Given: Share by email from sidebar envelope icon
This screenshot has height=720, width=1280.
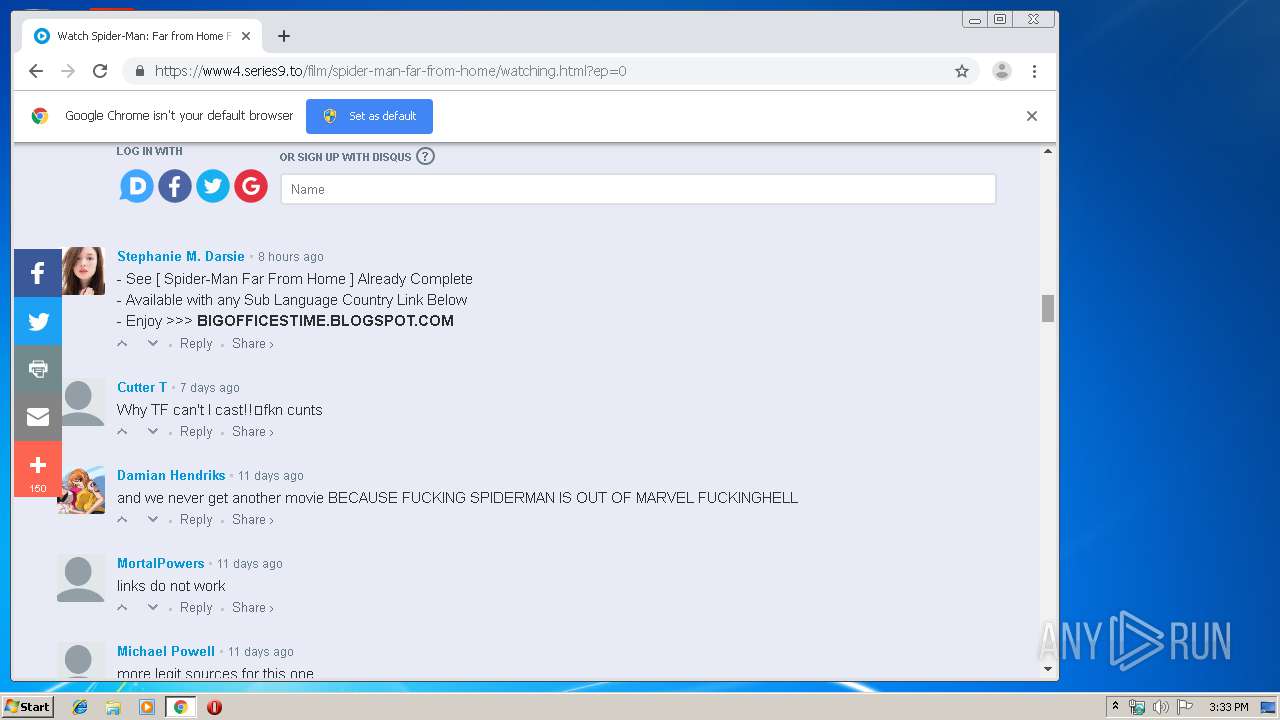Looking at the screenshot, I should click(x=38, y=417).
